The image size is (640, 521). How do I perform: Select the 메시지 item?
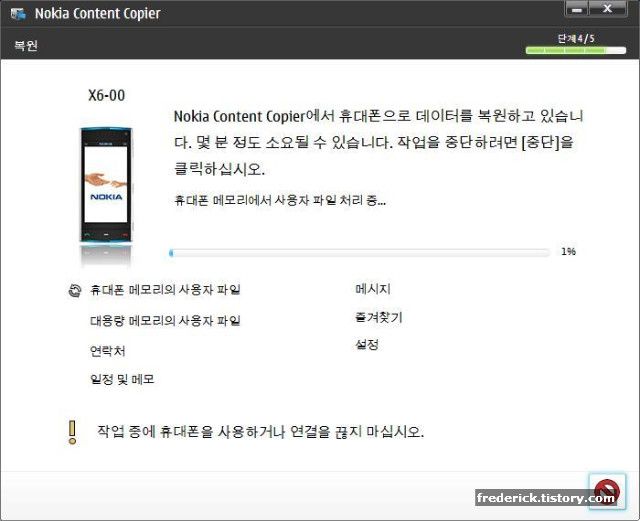coord(373,289)
